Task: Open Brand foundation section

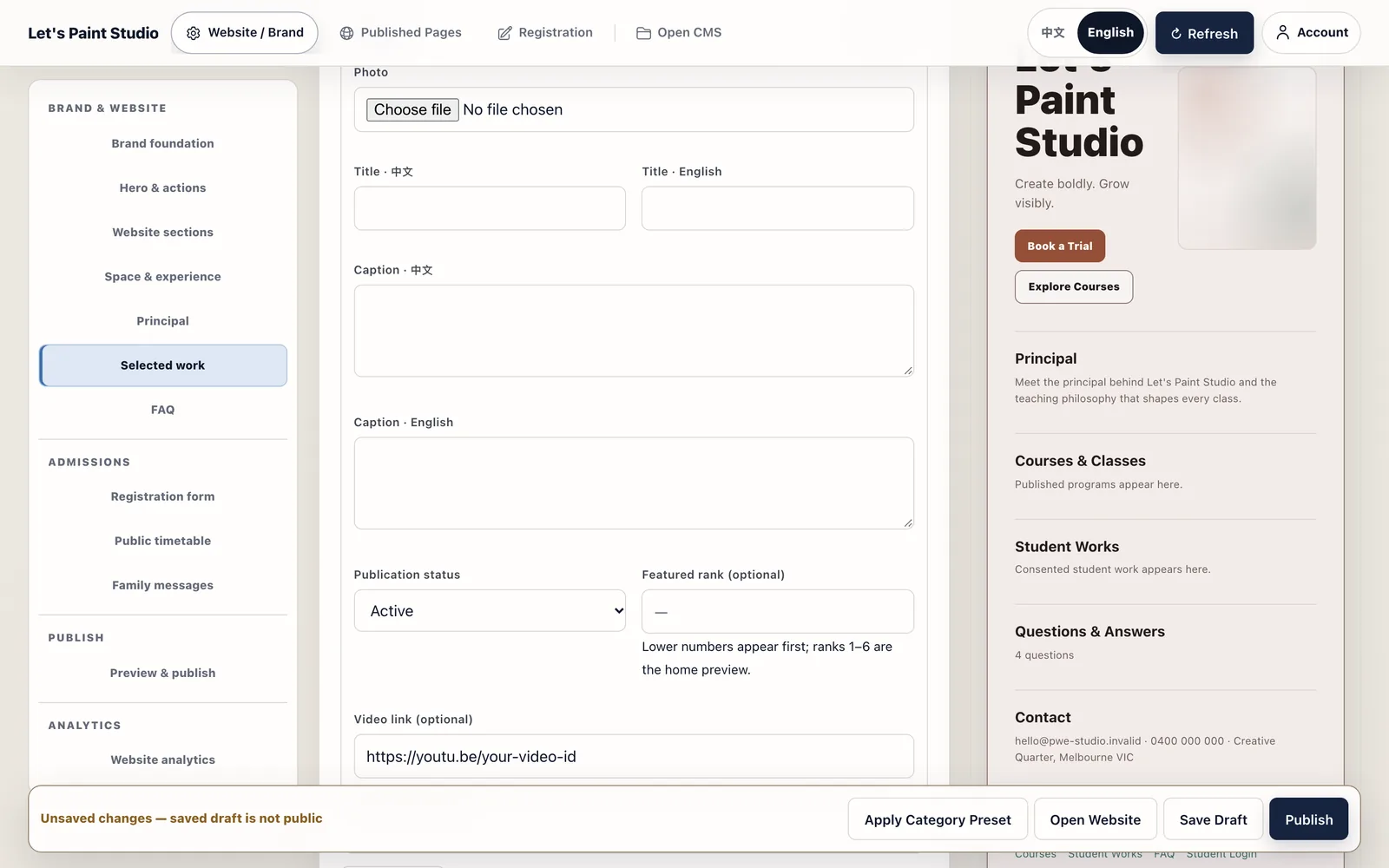Action: click(x=162, y=144)
